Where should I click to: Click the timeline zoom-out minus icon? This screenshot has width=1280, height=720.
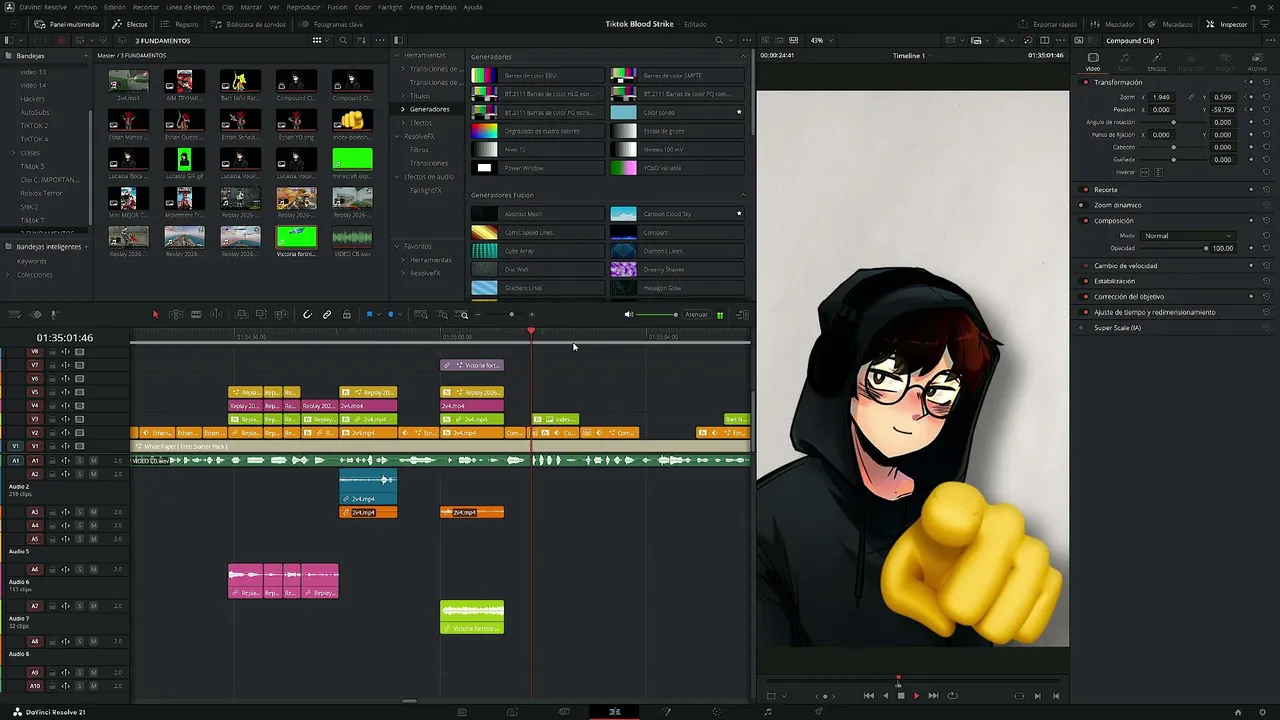click(478, 315)
